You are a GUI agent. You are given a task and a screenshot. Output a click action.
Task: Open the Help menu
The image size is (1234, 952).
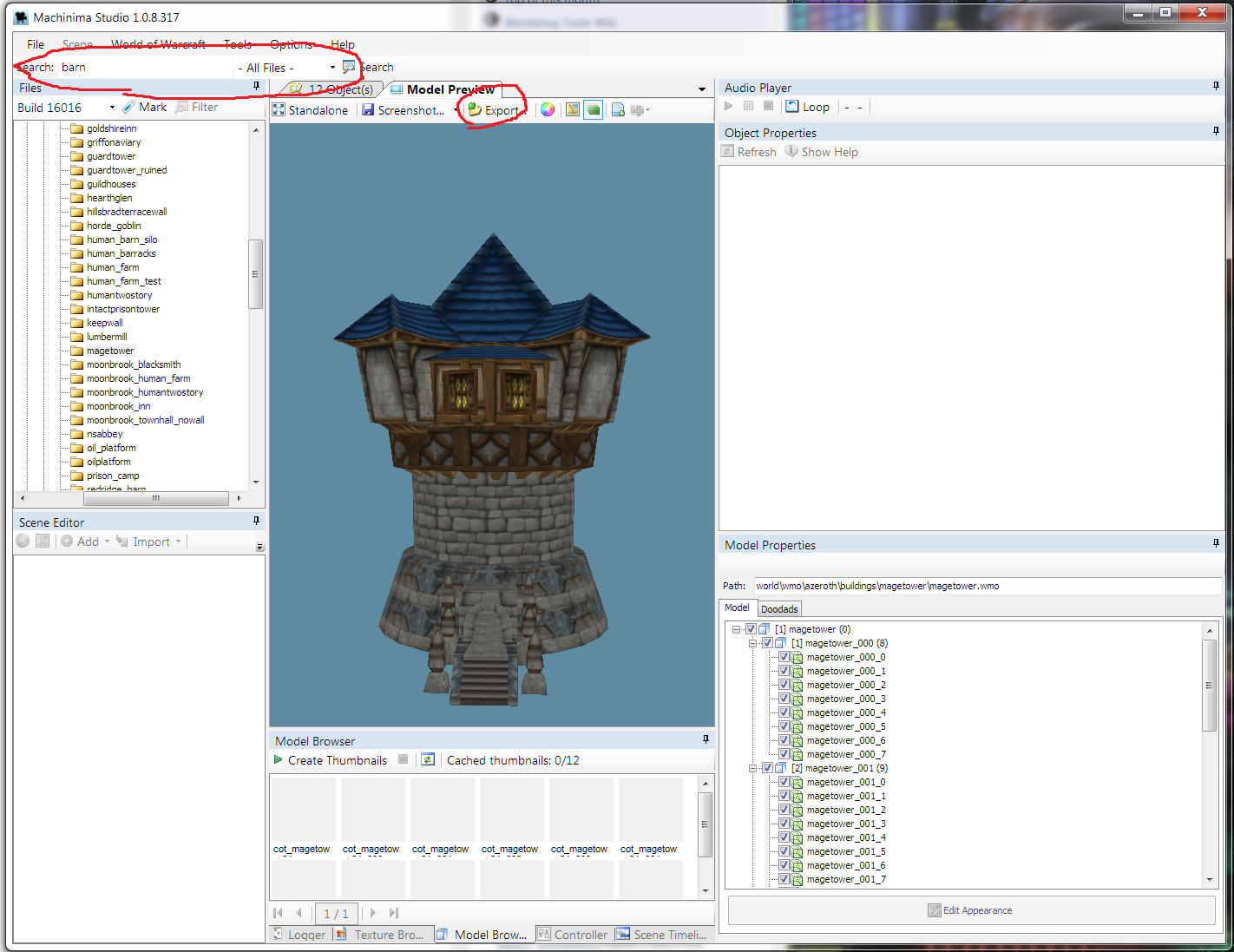[343, 44]
